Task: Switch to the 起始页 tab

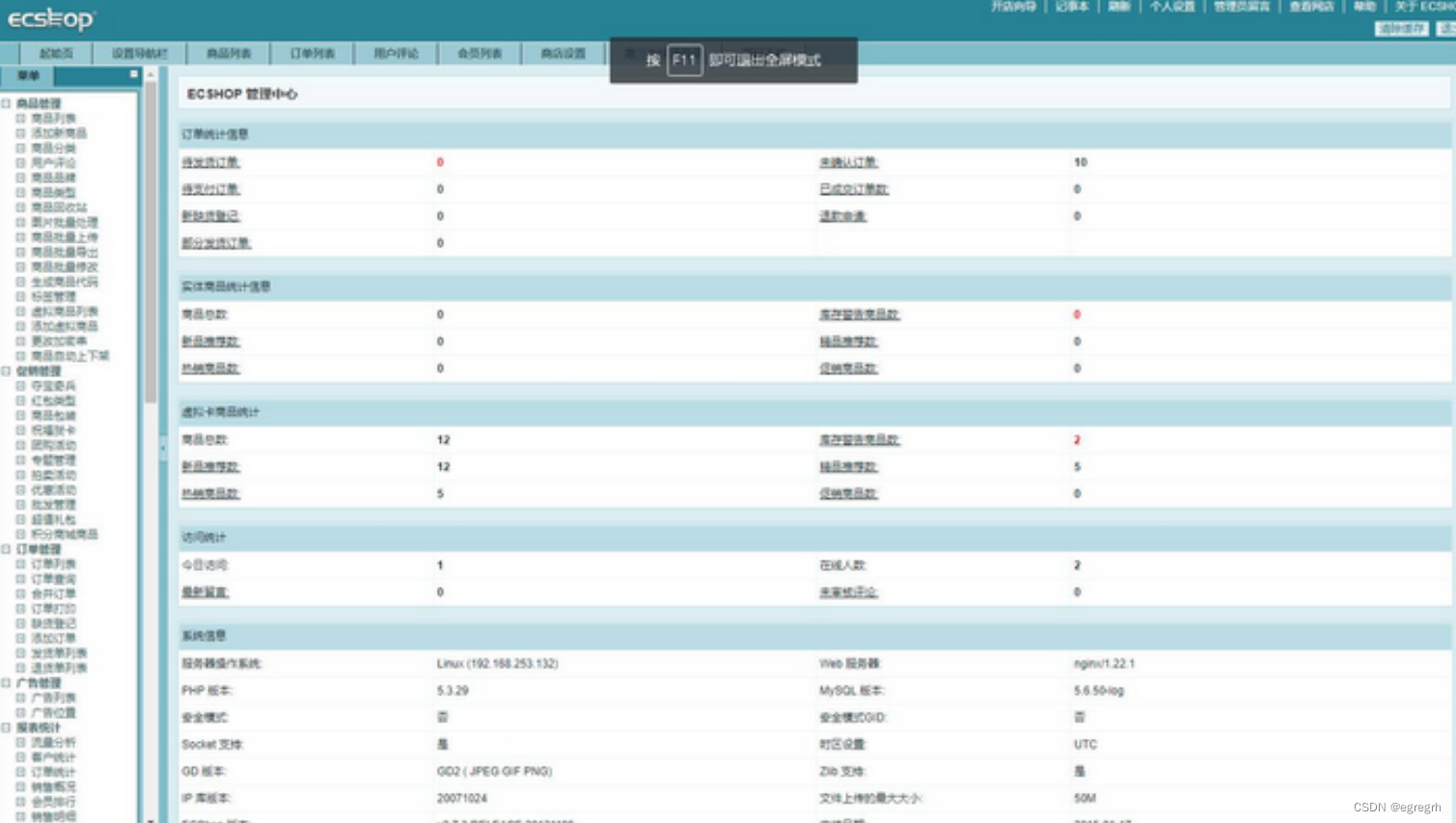Action: tap(56, 53)
